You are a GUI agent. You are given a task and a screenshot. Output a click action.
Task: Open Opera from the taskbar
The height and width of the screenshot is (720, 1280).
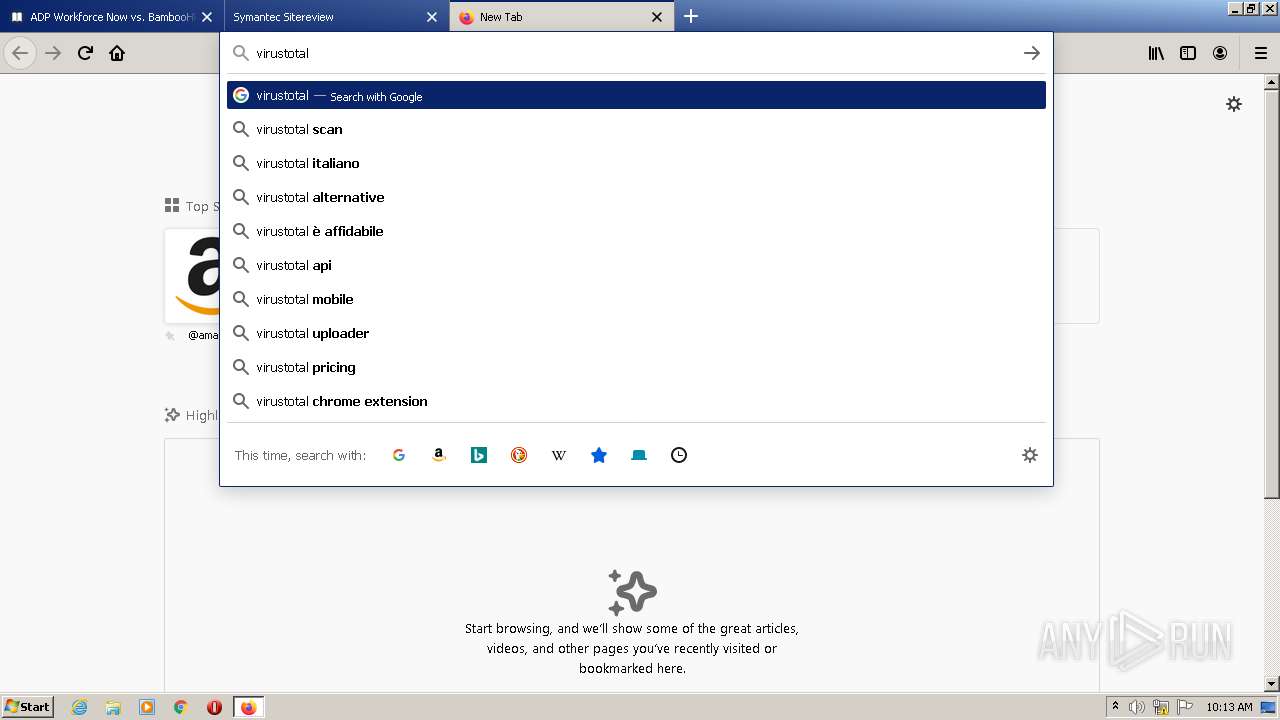click(214, 707)
